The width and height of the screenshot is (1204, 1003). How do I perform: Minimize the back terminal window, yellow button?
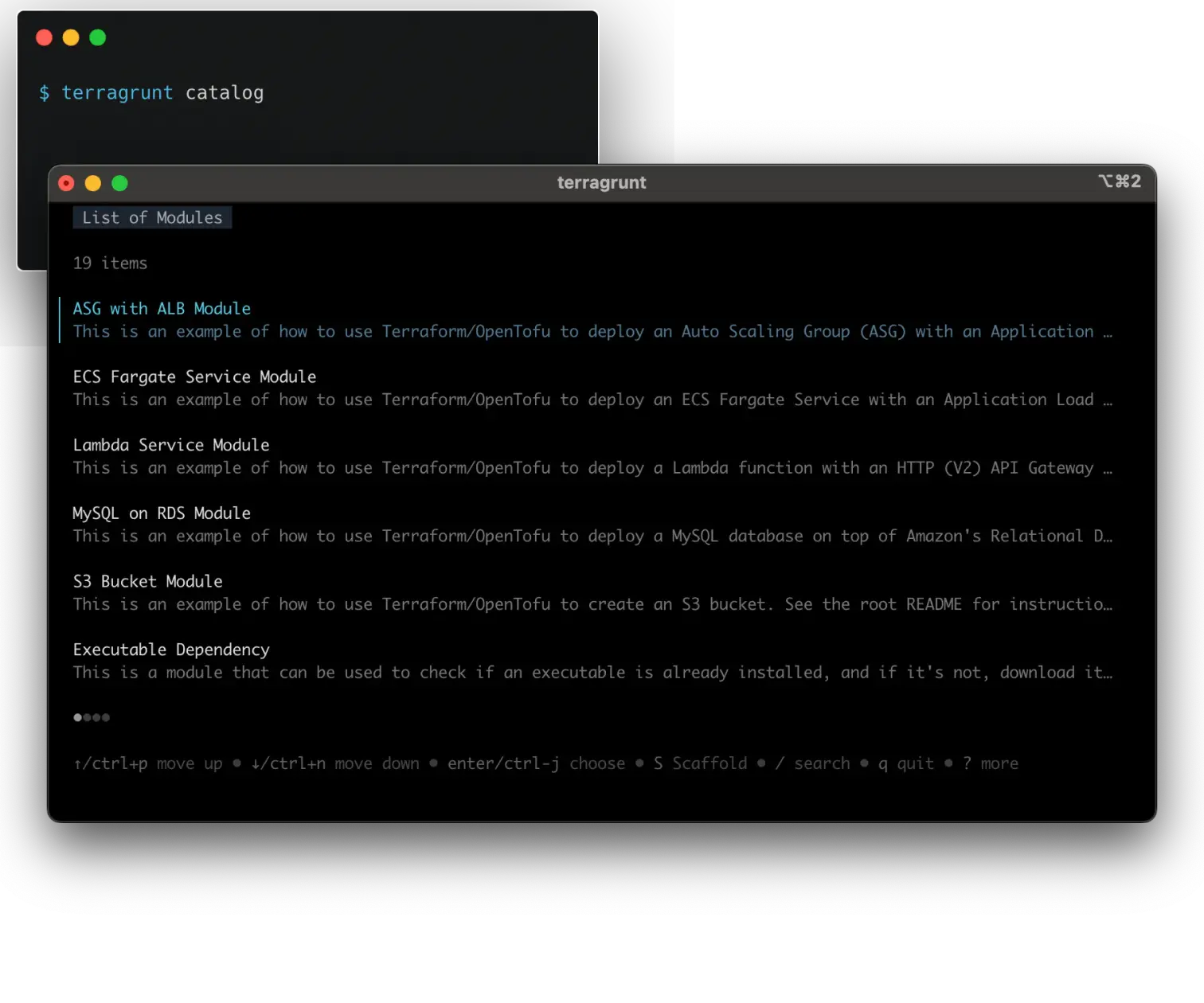click(71, 37)
